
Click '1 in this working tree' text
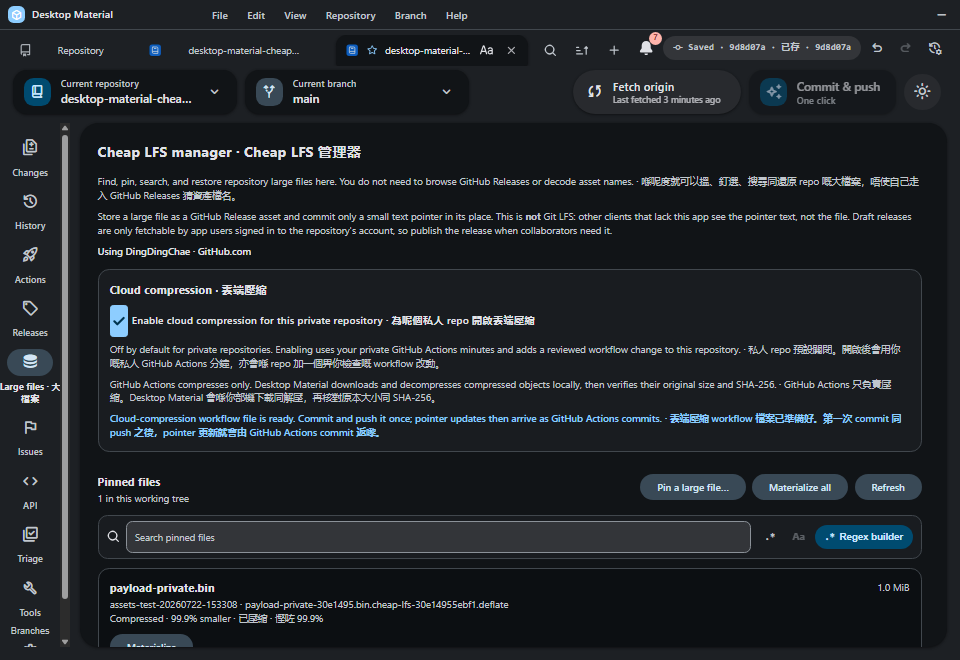point(143,499)
